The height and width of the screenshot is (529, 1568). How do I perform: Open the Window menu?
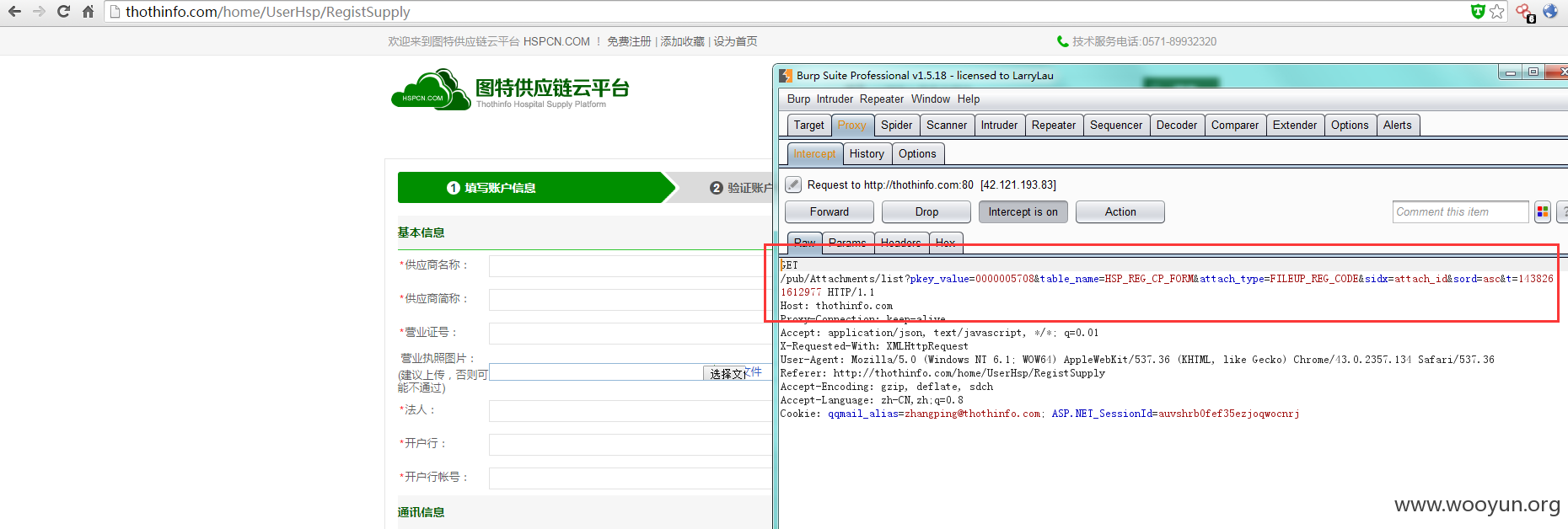pos(930,99)
